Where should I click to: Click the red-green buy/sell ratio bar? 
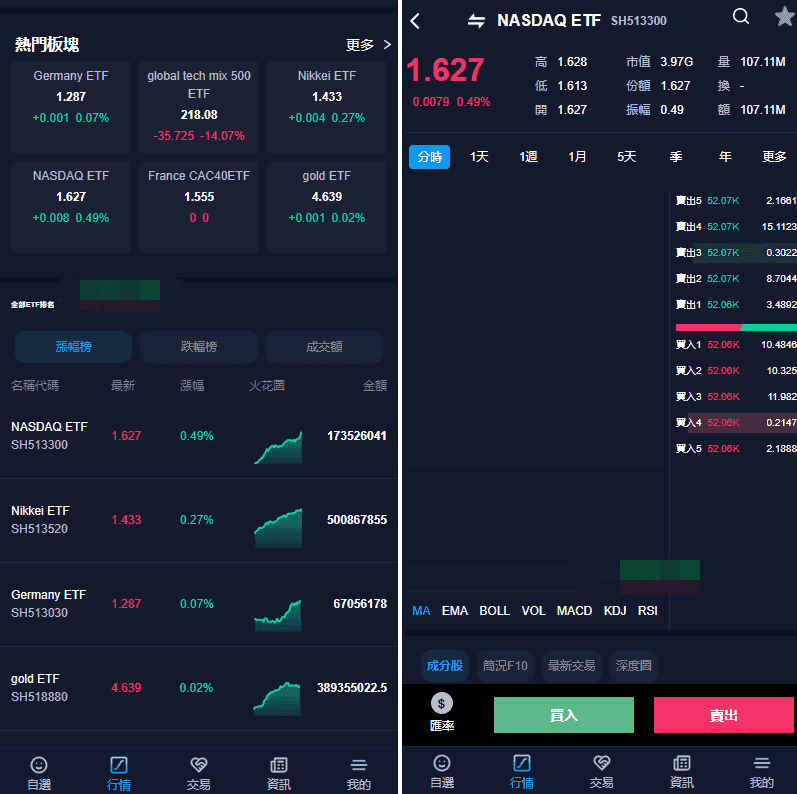[736, 327]
